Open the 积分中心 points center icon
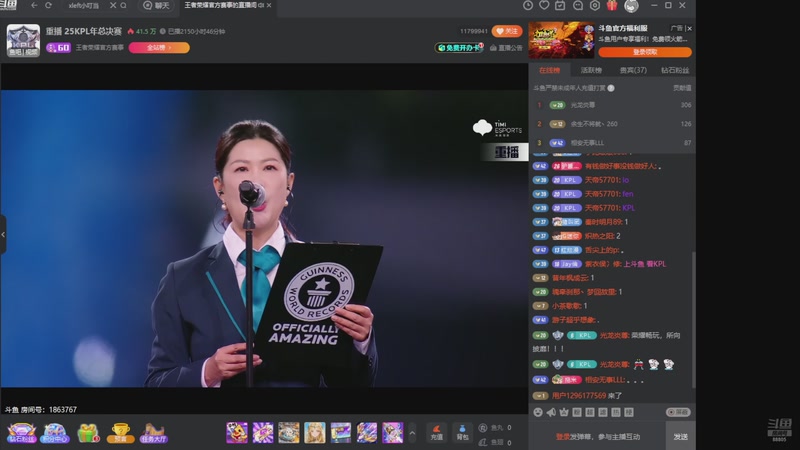 coord(55,433)
